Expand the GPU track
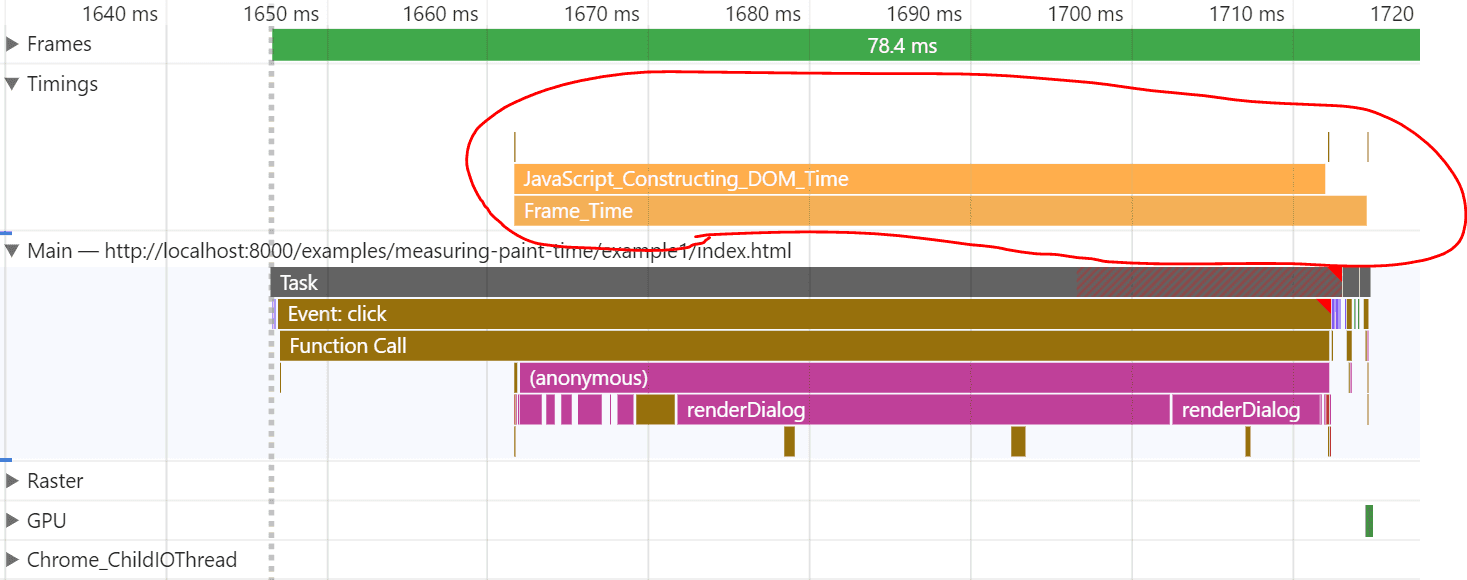 pyautogui.click(x=11, y=520)
